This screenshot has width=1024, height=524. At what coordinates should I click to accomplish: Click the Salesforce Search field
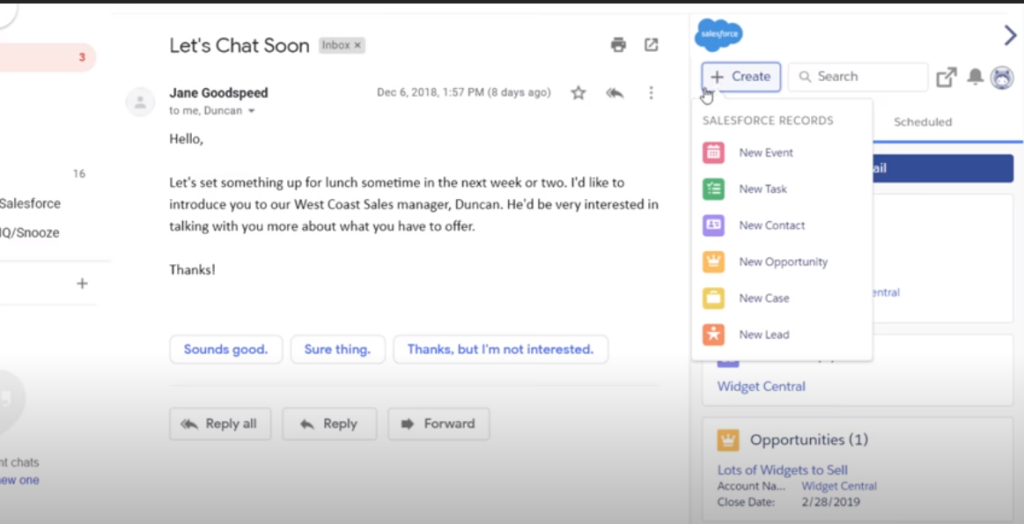click(858, 77)
